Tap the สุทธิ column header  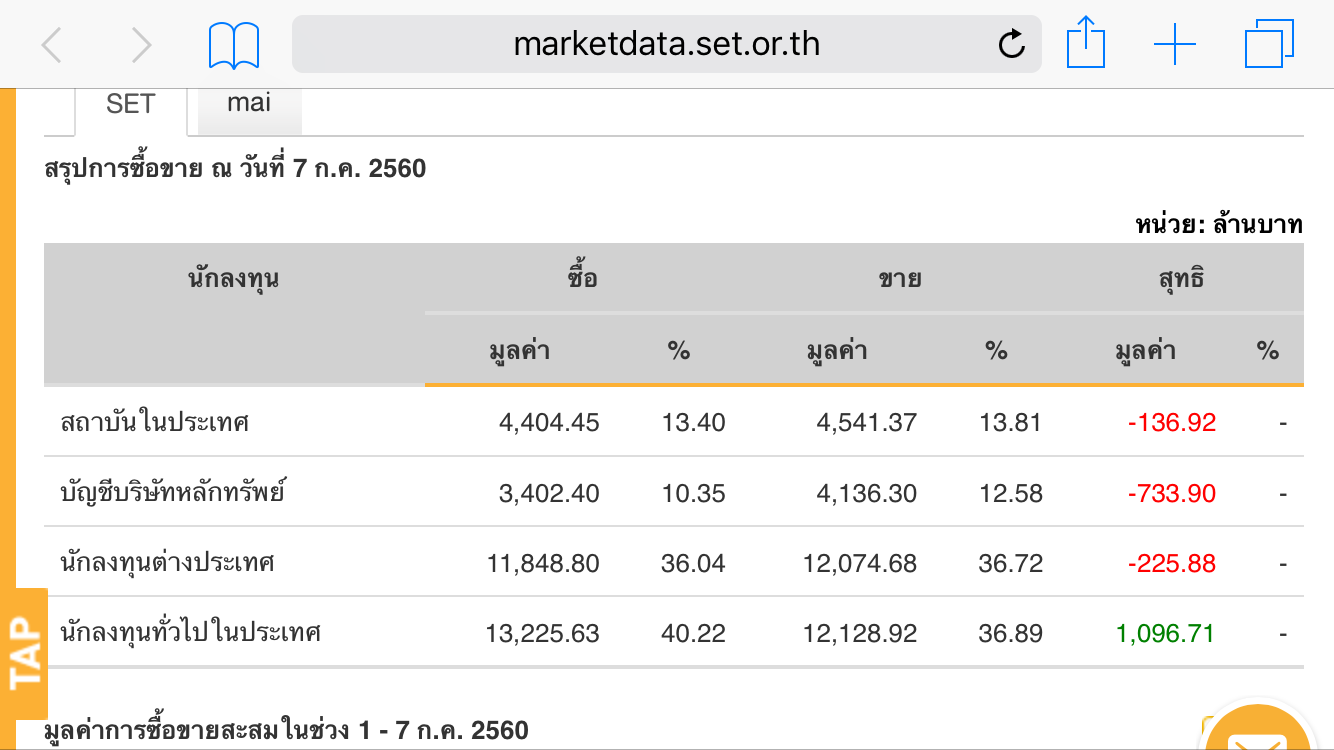click(x=1180, y=279)
